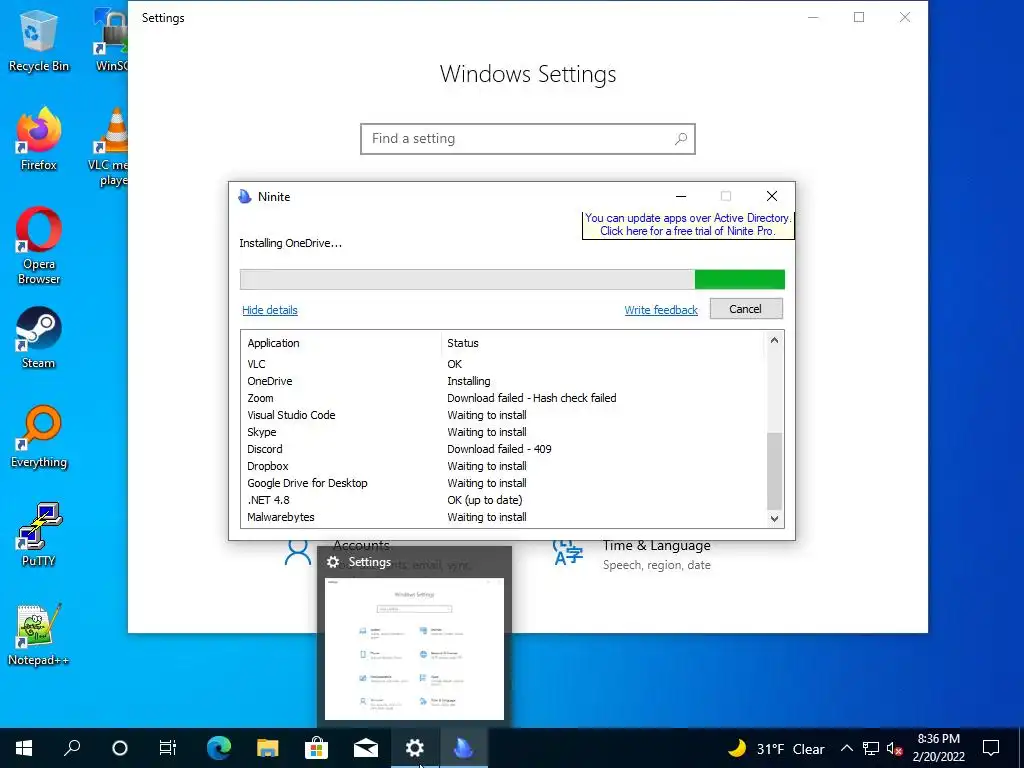Open Task View on taskbar
The height and width of the screenshot is (768, 1024).
click(x=168, y=748)
